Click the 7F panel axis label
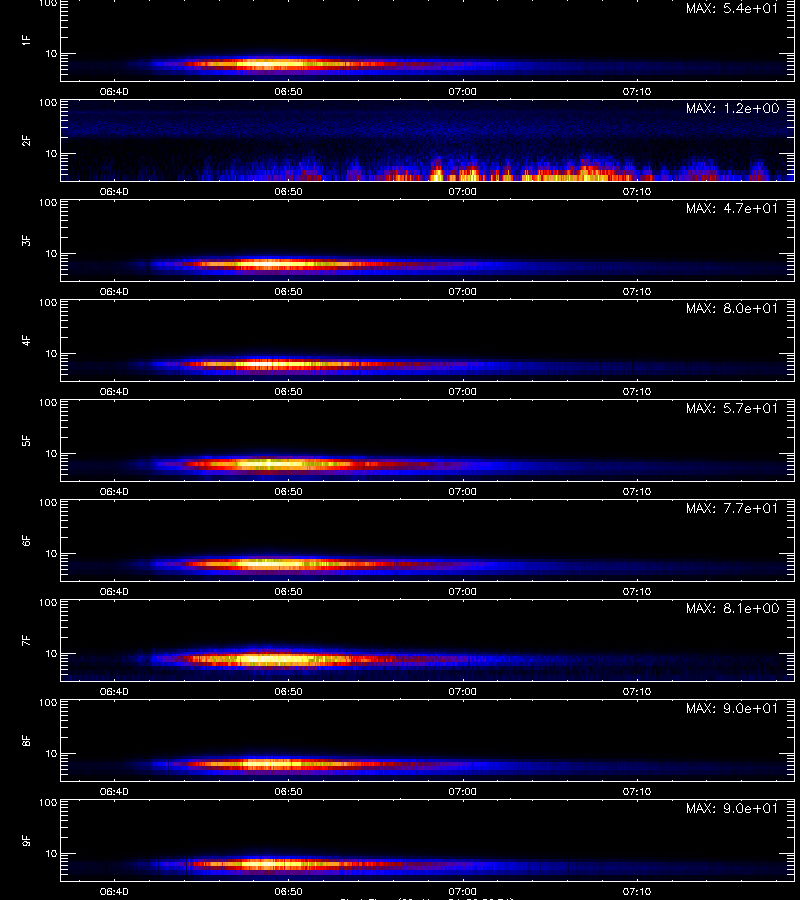 tap(26, 640)
